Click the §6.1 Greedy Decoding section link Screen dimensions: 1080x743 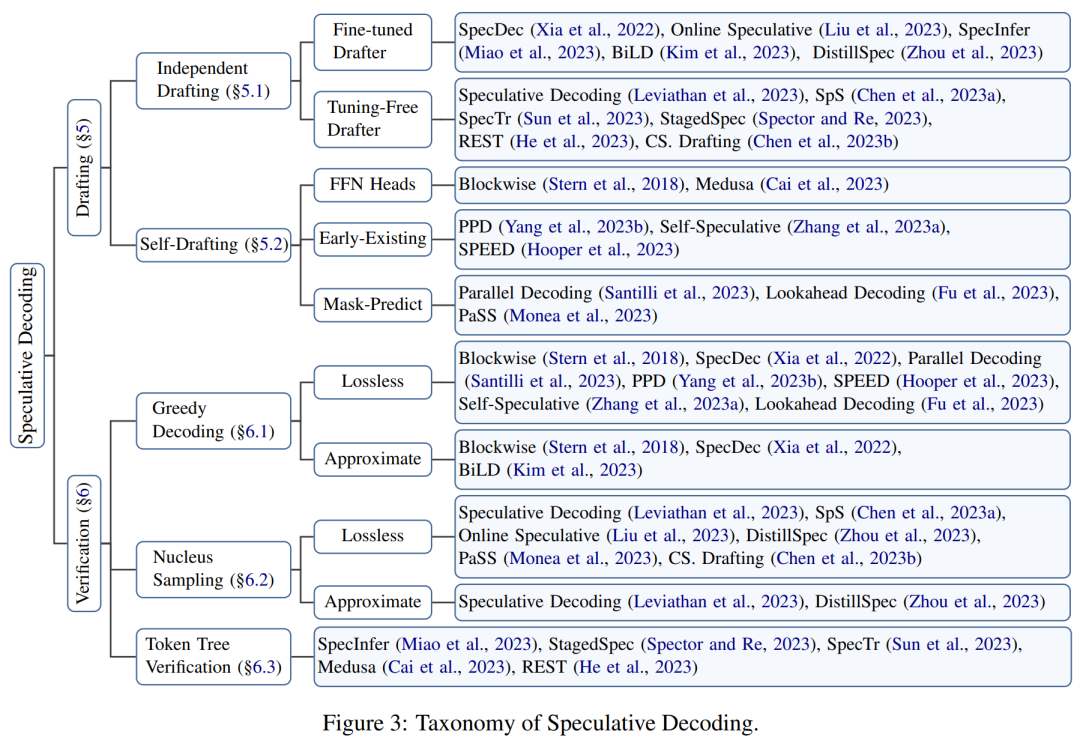255,431
